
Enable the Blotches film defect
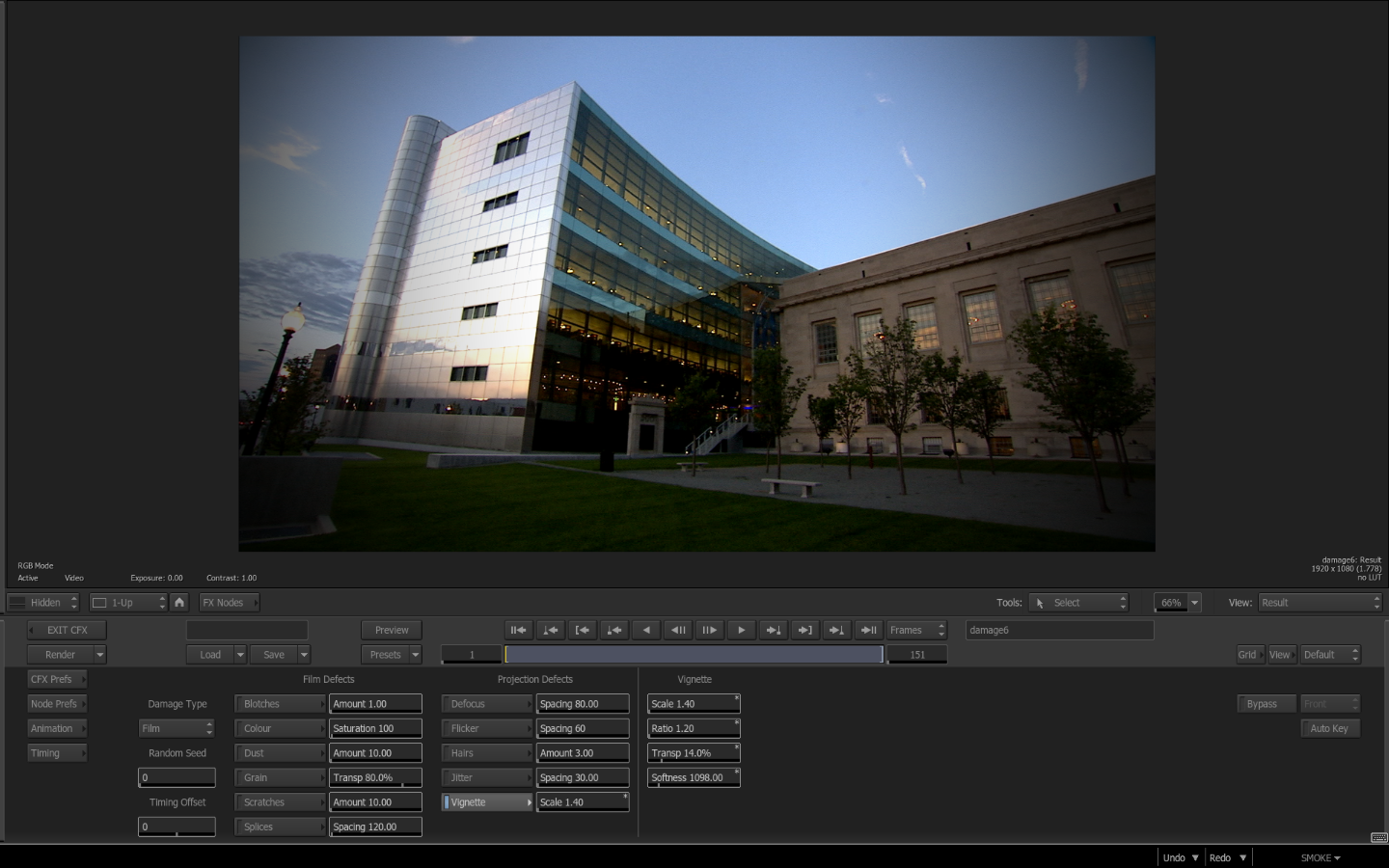[x=280, y=704]
